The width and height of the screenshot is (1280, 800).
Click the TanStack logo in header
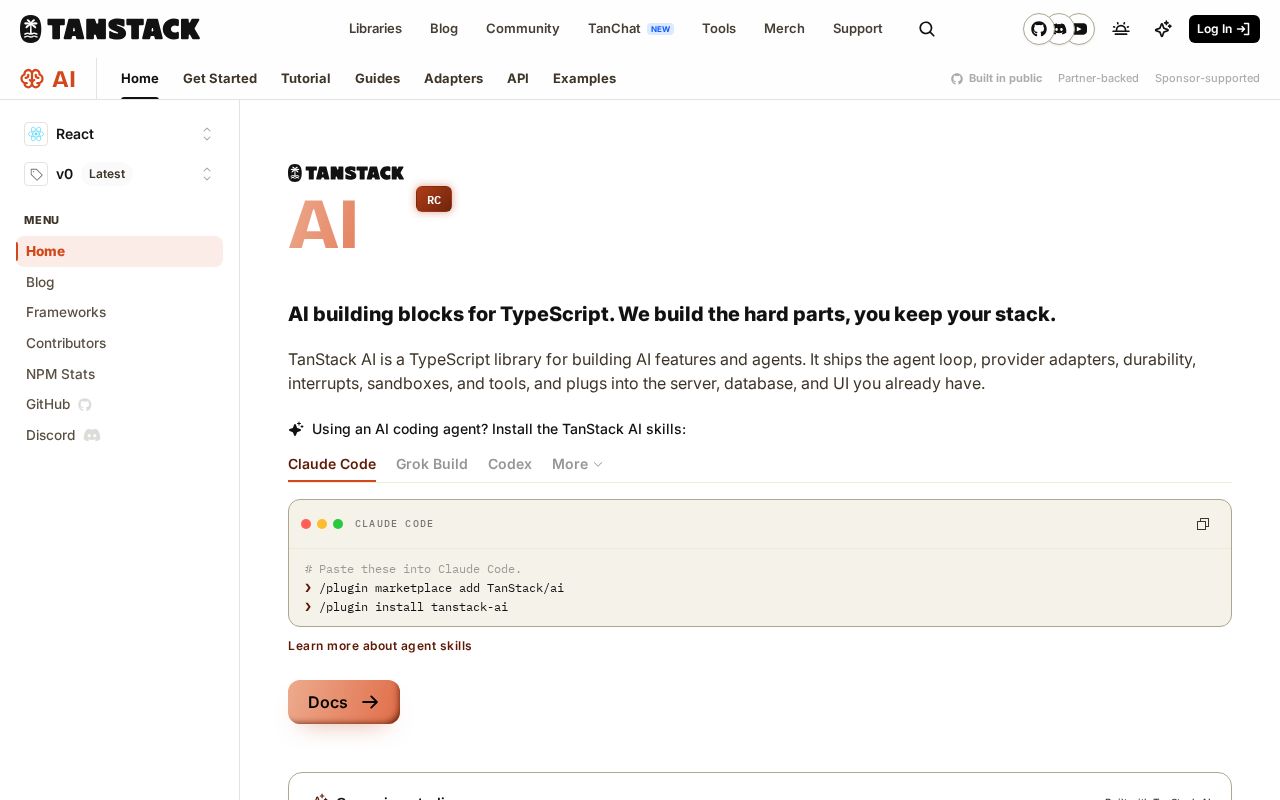pyautogui.click(x=110, y=29)
